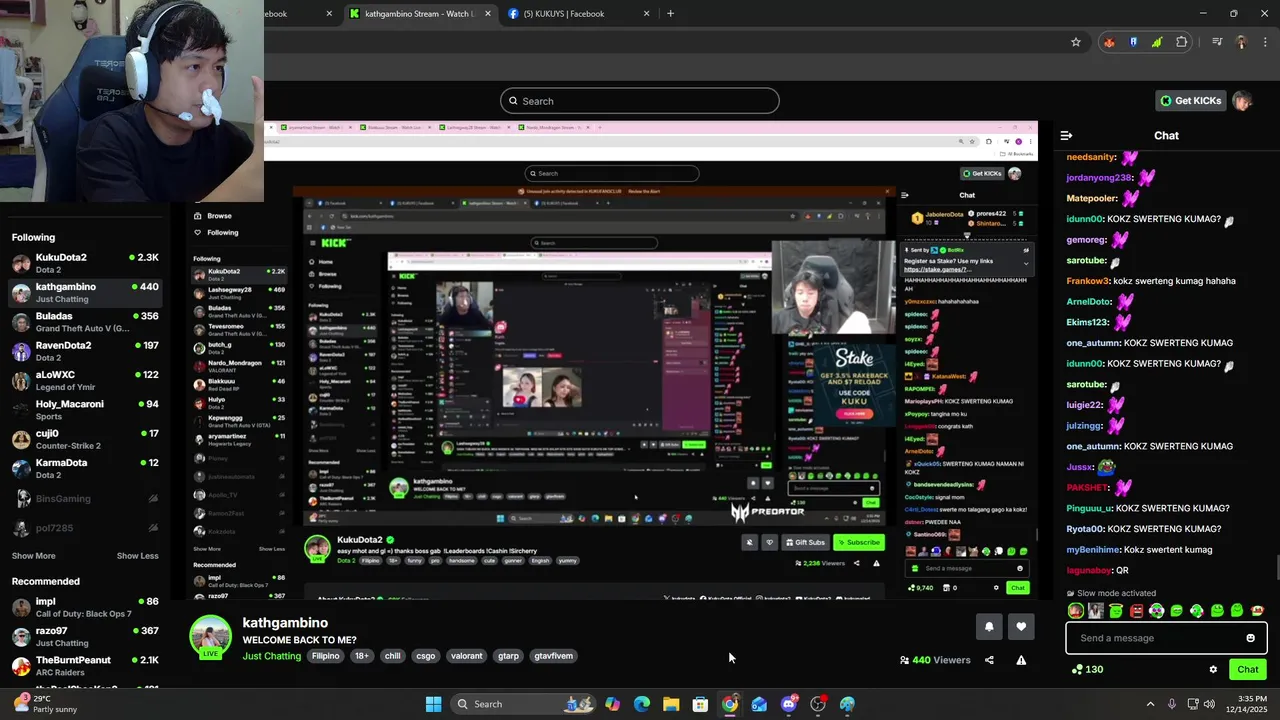1280x720 pixels.
Task: Close the KUKUYS Facebook tab
Action: coord(646,14)
